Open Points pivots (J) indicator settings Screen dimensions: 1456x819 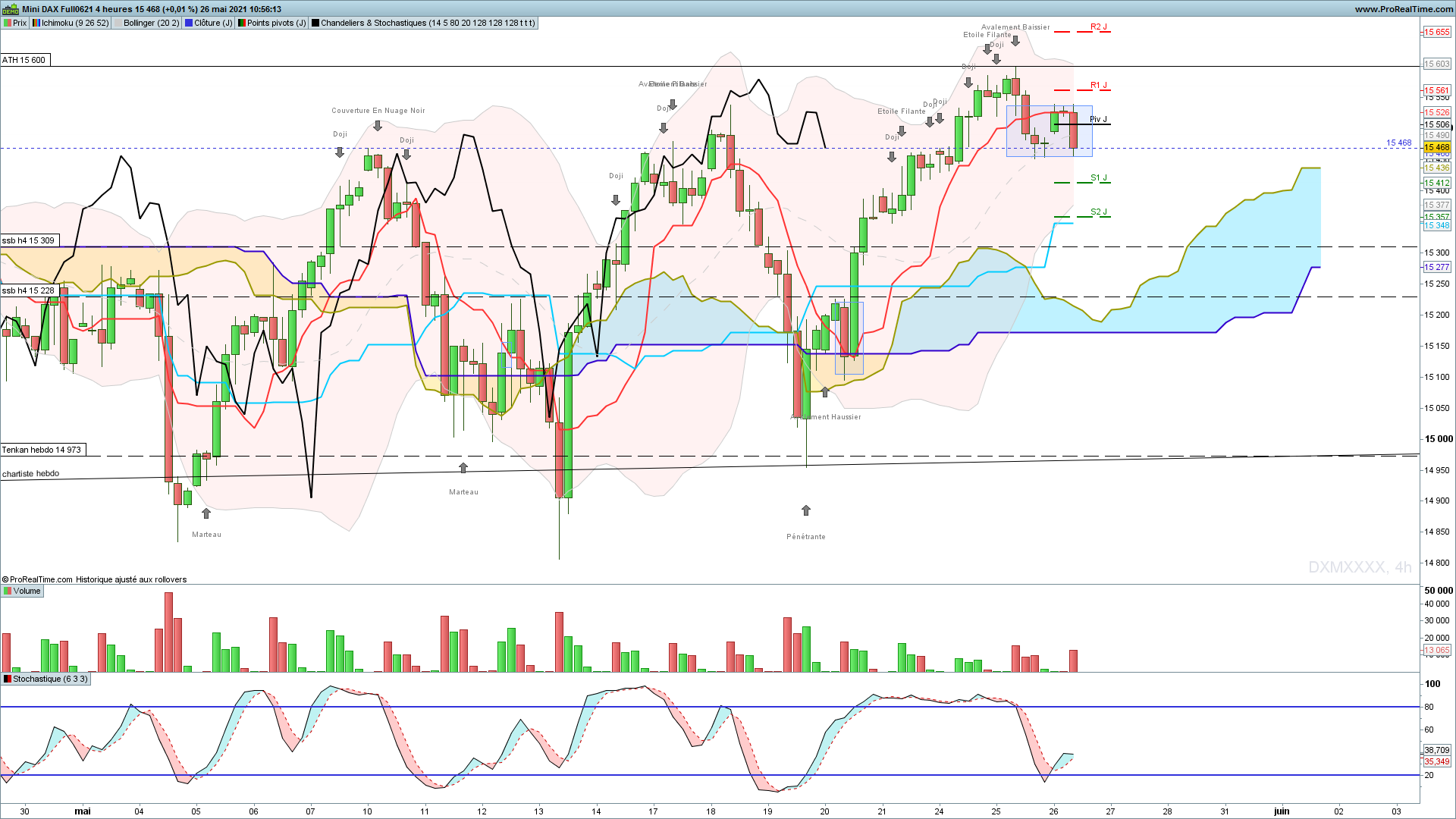(277, 23)
